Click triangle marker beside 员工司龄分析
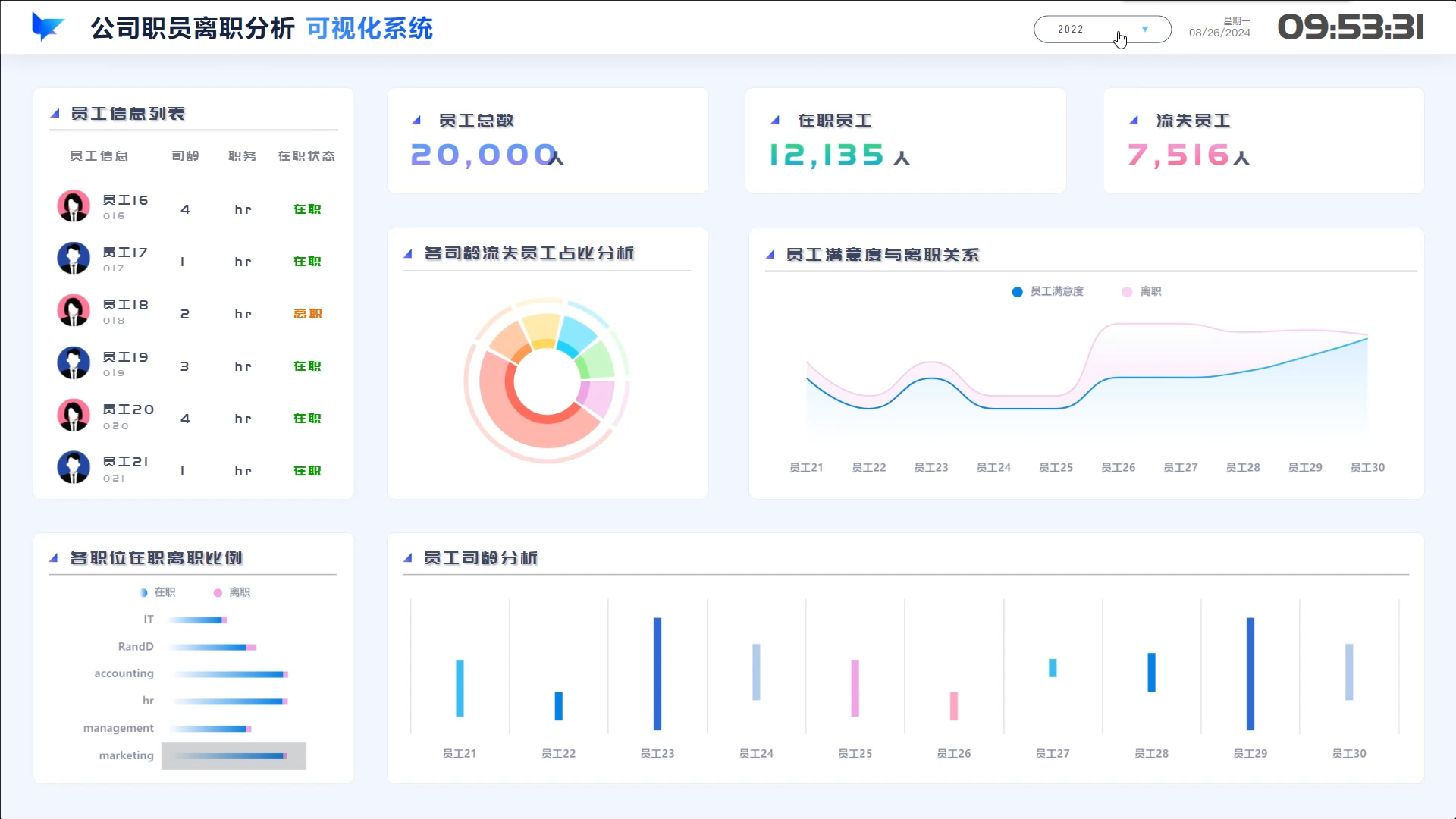This screenshot has height=819, width=1456. (x=407, y=557)
